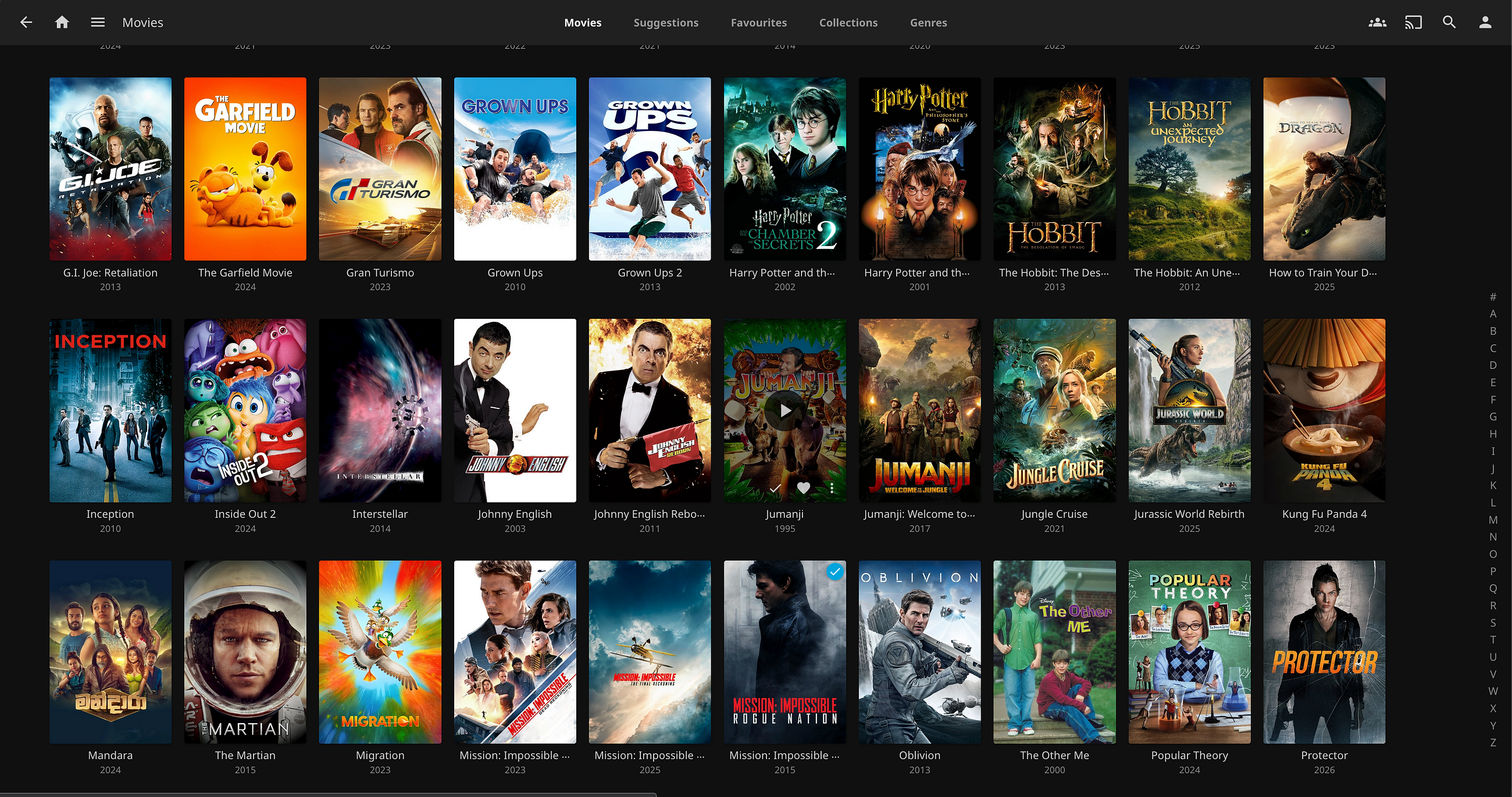The height and width of the screenshot is (797, 1512).
Task: Play Jumanji with the overlay play button
Action: tap(784, 411)
